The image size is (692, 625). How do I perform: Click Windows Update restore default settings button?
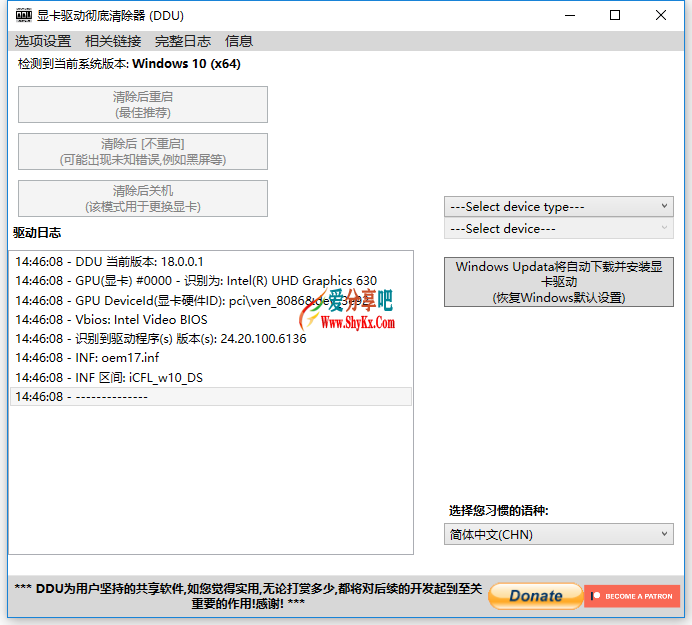[x=559, y=282]
